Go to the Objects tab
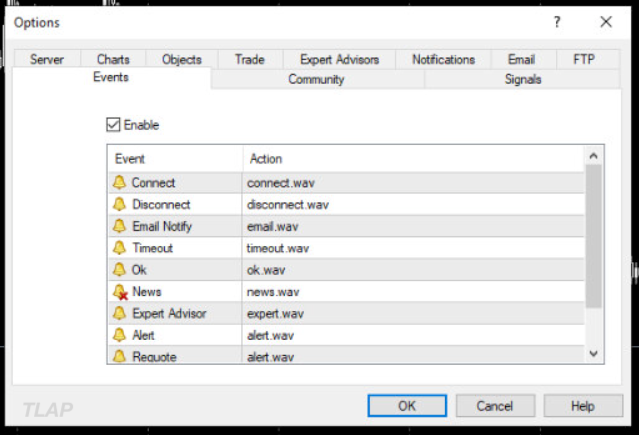 point(182,60)
